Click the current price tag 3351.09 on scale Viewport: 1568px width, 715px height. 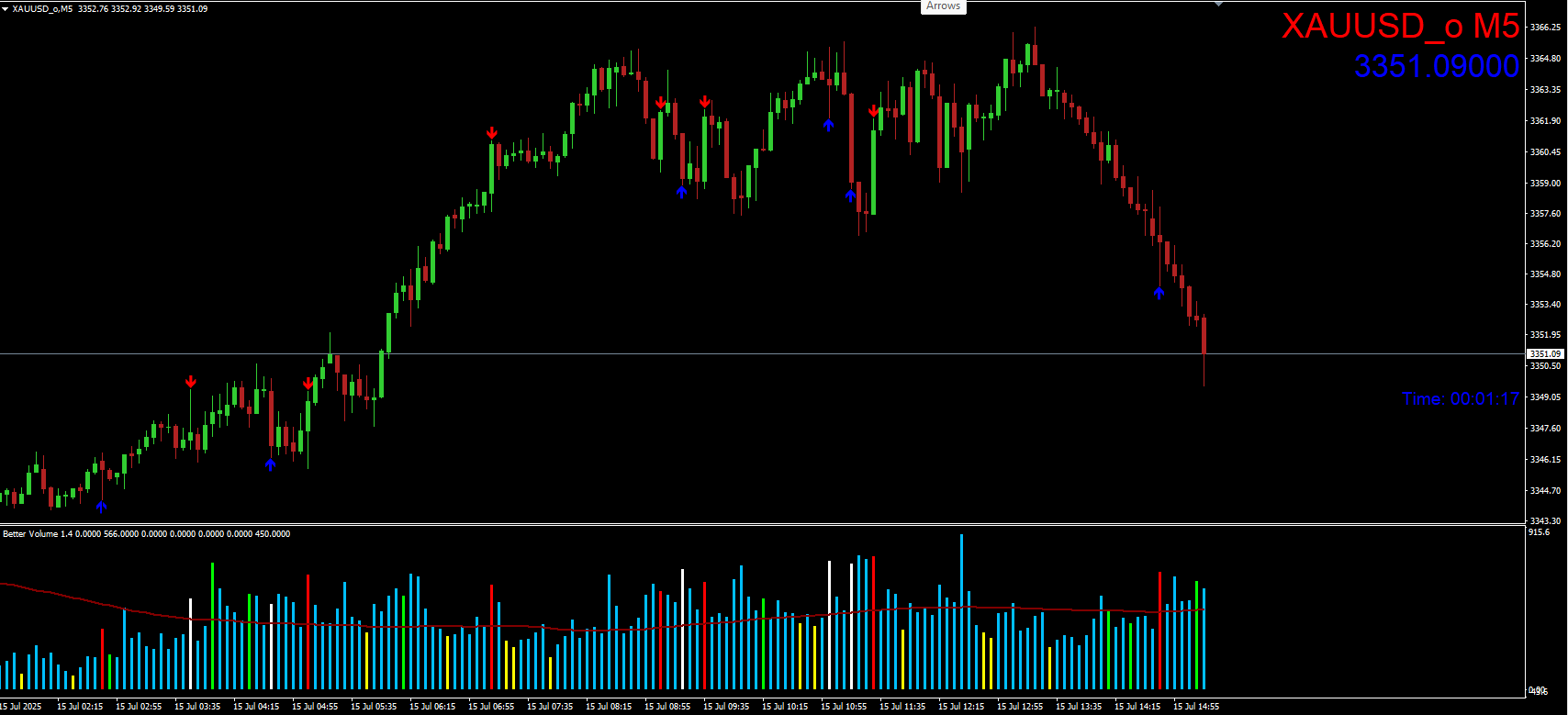(x=1544, y=354)
